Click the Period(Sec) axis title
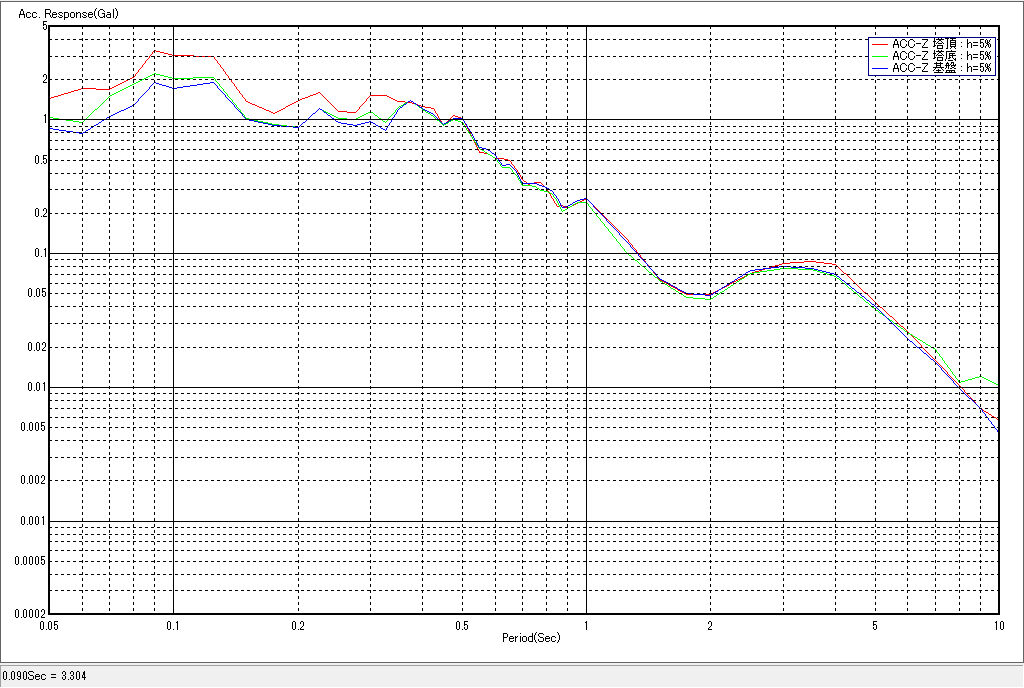The image size is (1024, 688). click(x=531, y=637)
